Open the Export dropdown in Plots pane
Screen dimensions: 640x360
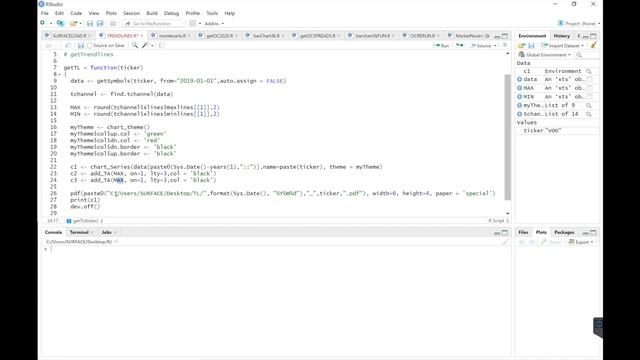581,242
